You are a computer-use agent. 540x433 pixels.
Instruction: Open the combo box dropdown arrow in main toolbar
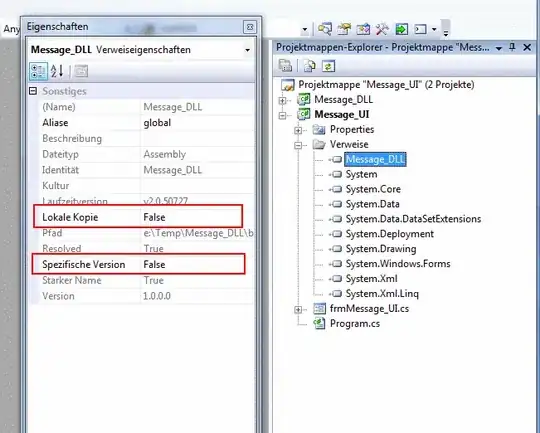[304, 30]
